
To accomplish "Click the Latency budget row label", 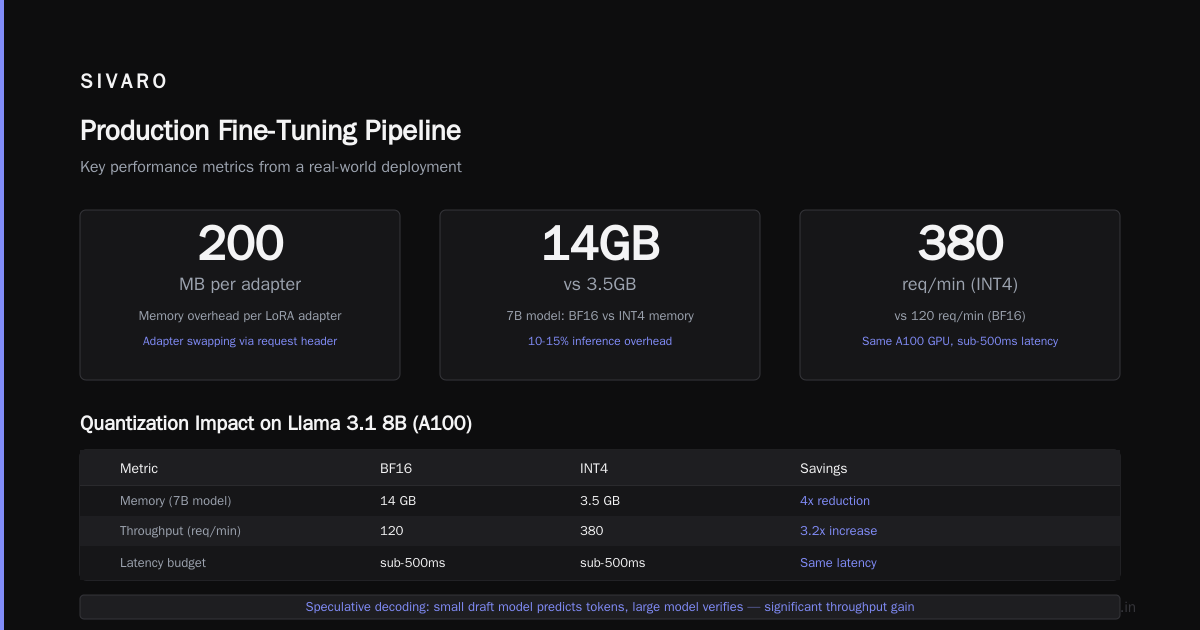I will pos(163,563).
